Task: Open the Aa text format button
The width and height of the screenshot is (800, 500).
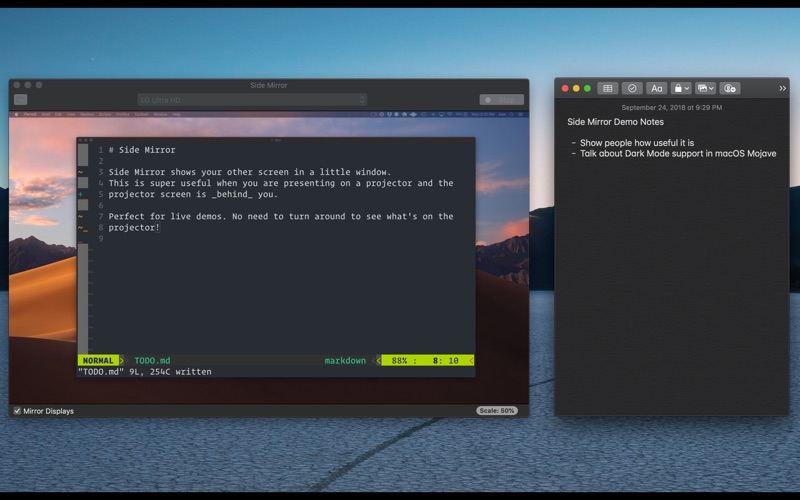Action: (x=657, y=88)
